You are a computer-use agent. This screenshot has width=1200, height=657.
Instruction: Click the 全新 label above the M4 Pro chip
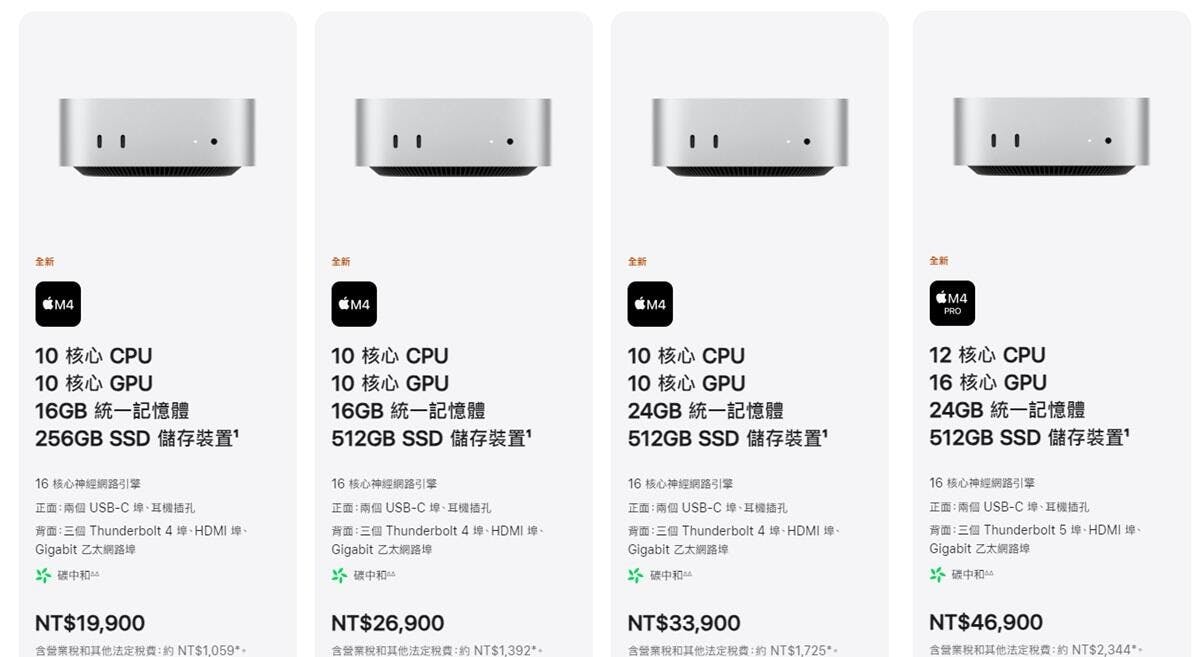[939, 261]
